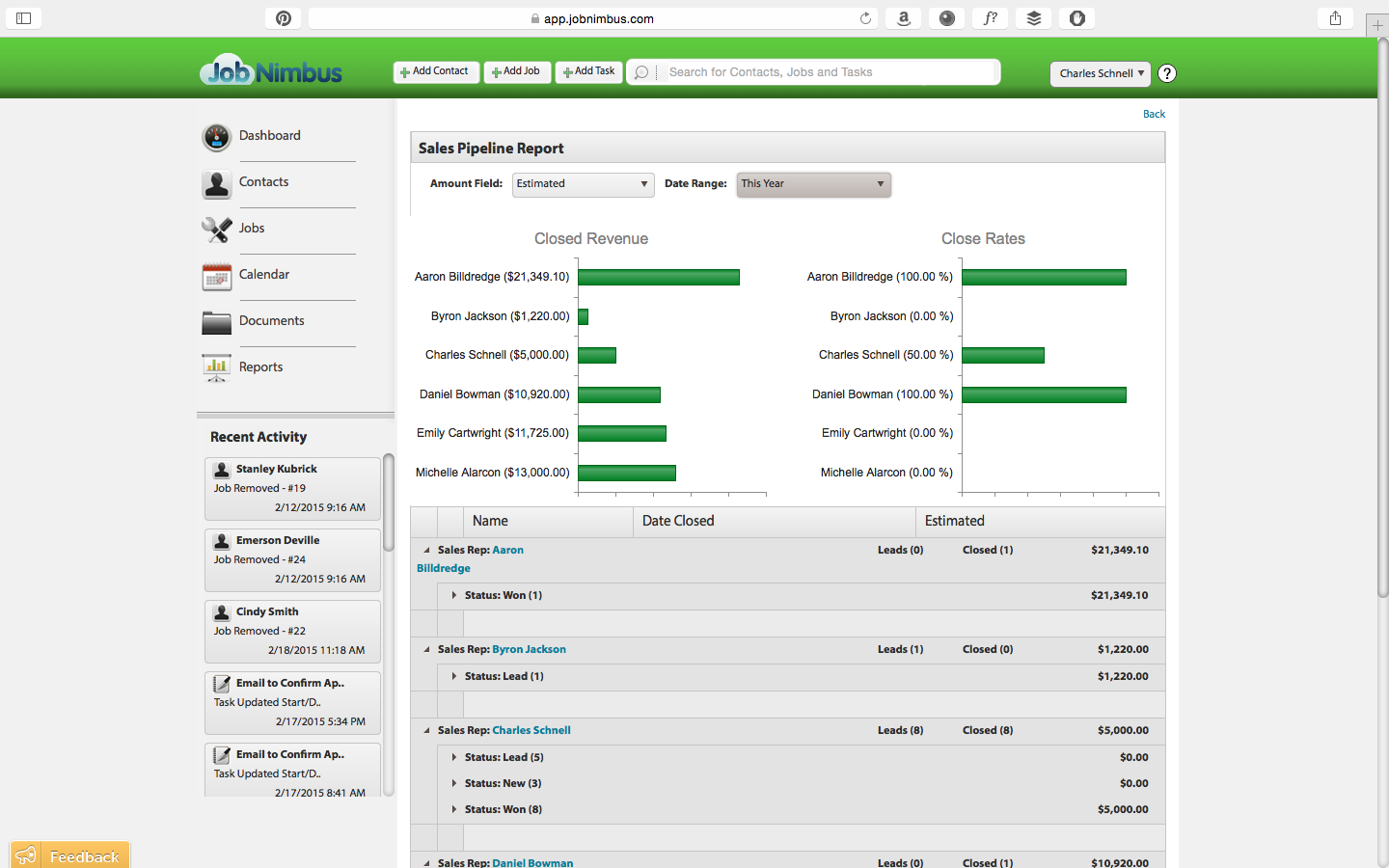1389x868 pixels.
Task: Open the Reports chart icon
Action: (x=217, y=367)
